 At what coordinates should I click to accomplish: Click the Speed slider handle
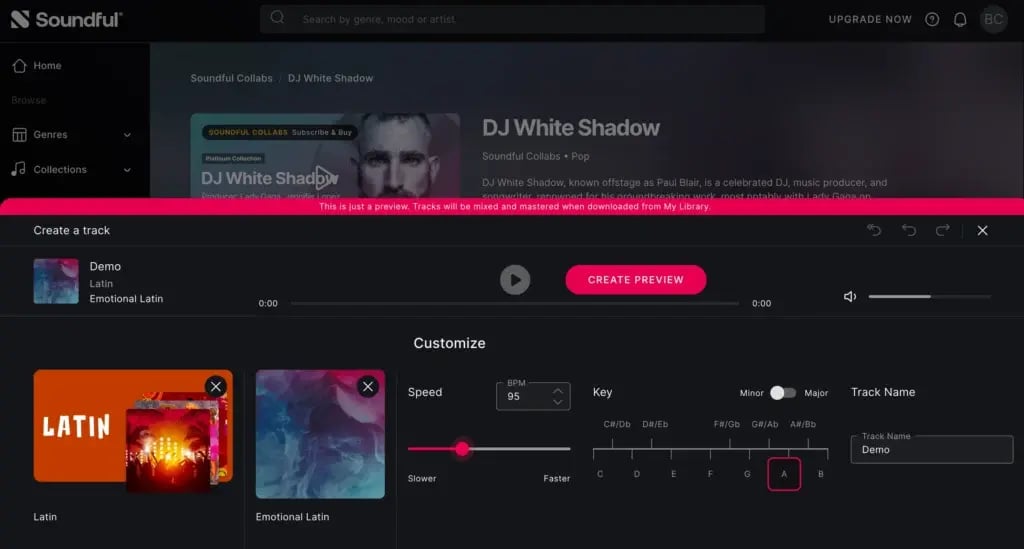click(x=462, y=449)
